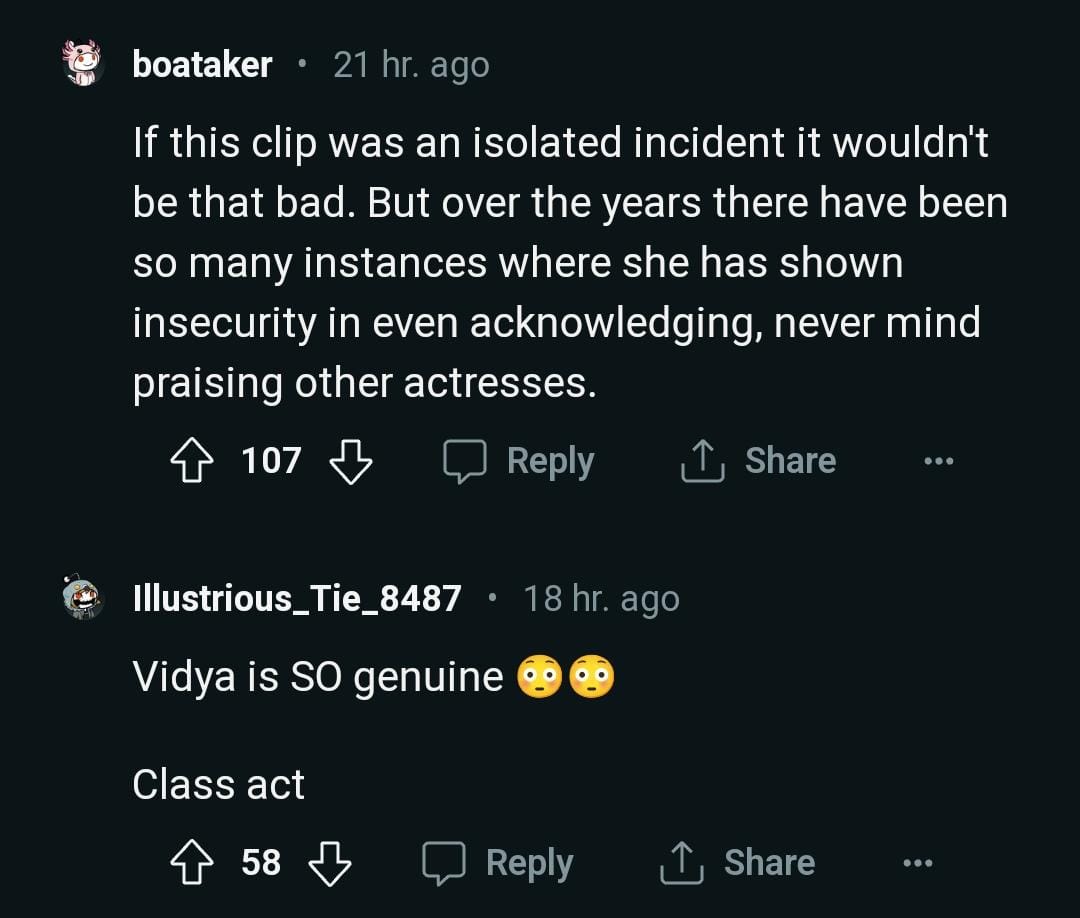Share boataker's comment
The height and width of the screenshot is (918, 1080).
757,462
